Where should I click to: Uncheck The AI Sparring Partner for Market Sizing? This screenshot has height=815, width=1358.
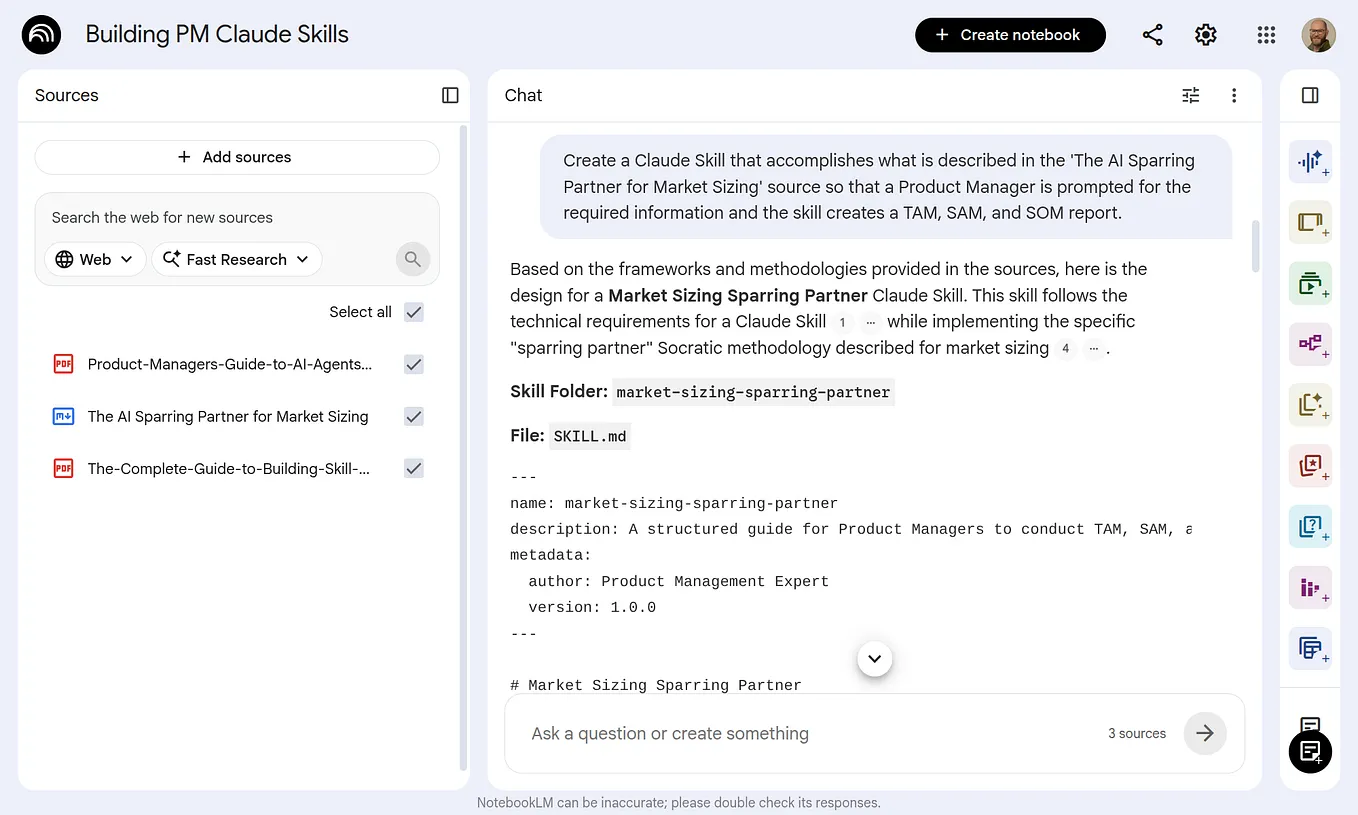[x=414, y=416]
